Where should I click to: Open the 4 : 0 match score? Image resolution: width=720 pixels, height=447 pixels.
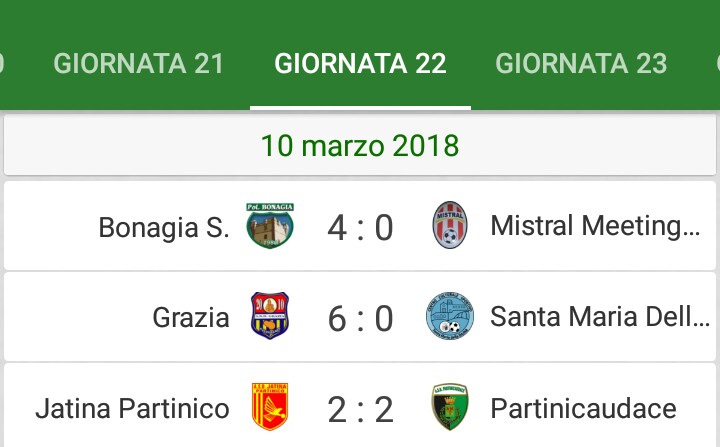tap(360, 228)
